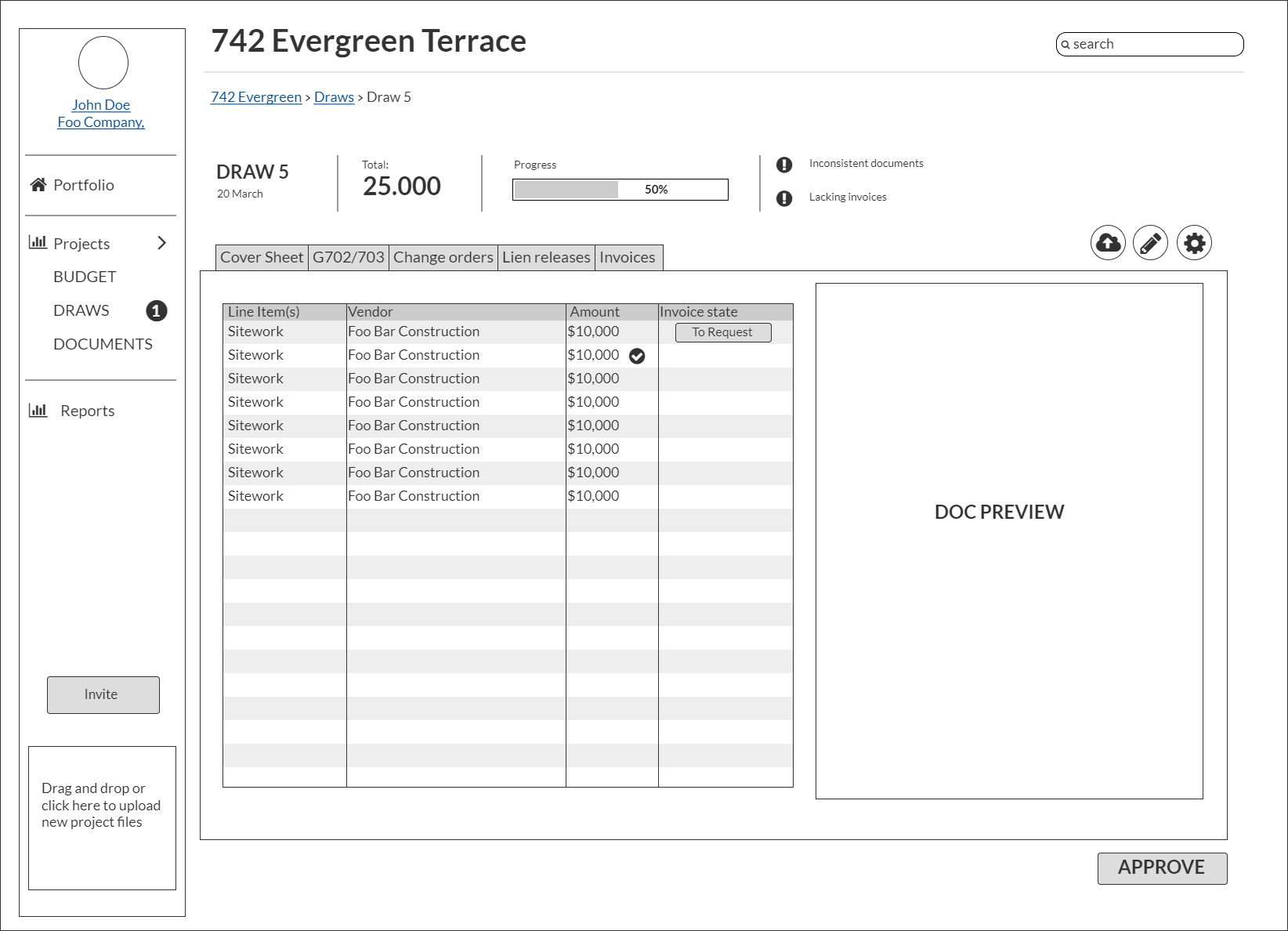Go to Portfolio

point(84,185)
